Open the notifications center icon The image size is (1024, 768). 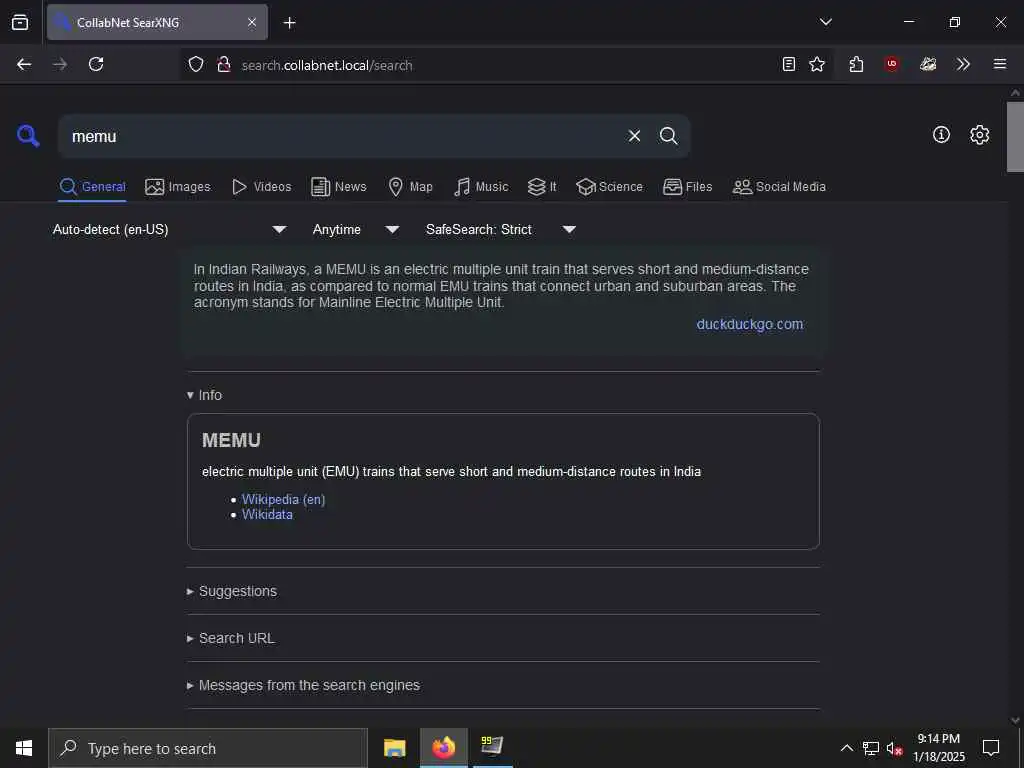pos(991,748)
